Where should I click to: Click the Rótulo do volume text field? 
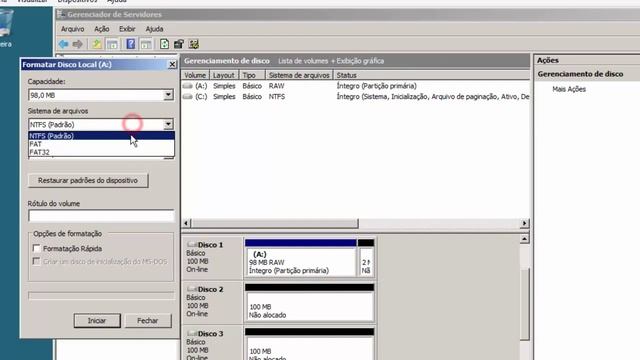tap(101, 216)
